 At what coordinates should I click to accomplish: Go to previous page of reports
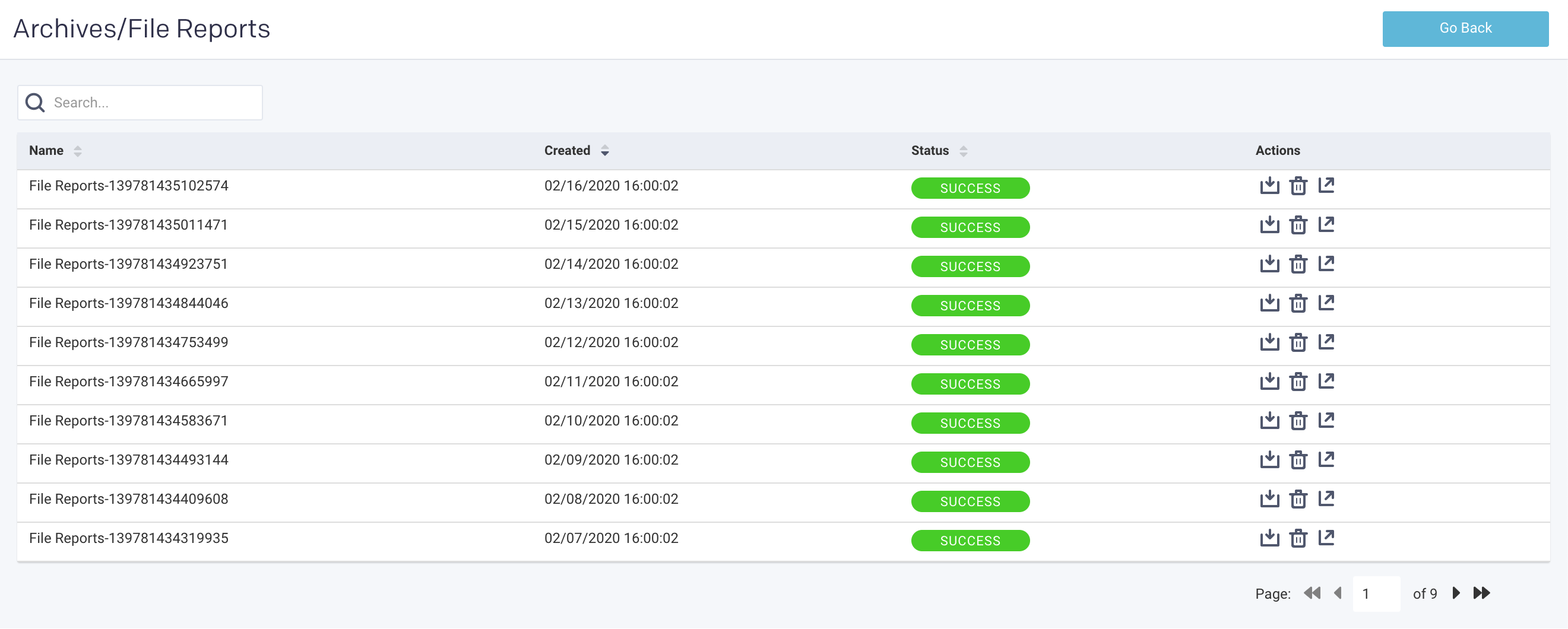pos(1337,593)
